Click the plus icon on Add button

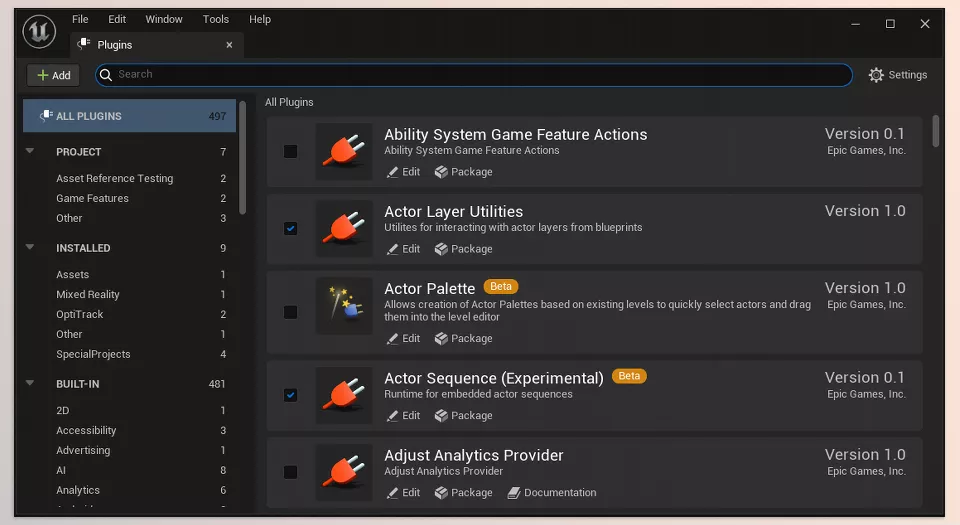(42, 75)
